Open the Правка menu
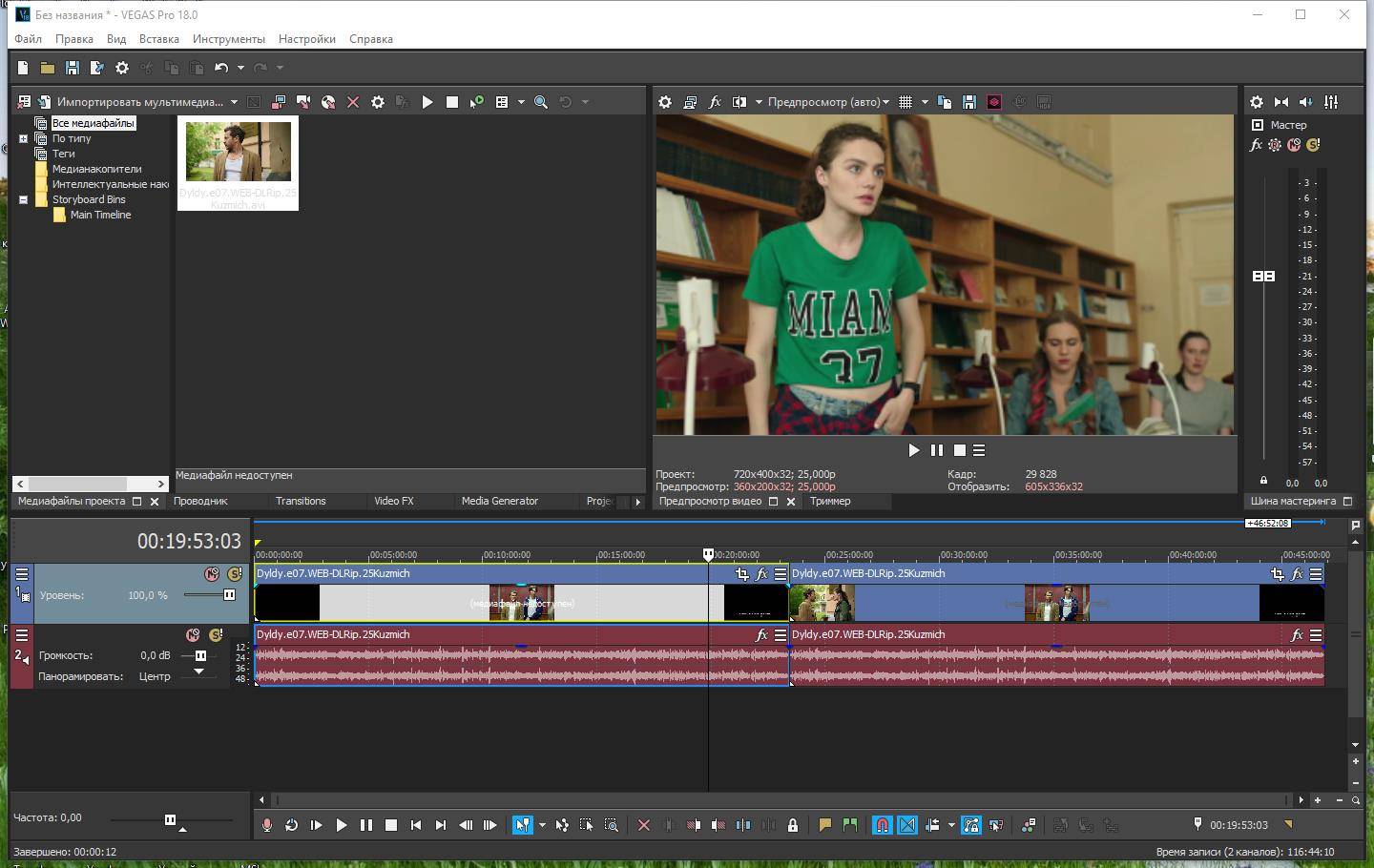The image size is (1374, 868). click(73, 39)
